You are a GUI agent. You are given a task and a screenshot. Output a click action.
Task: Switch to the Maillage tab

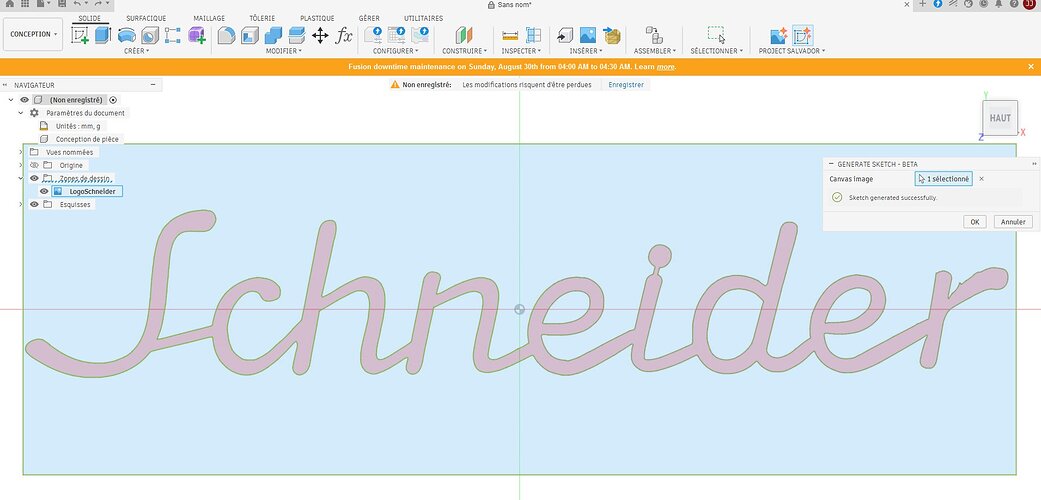click(x=209, y=18)
